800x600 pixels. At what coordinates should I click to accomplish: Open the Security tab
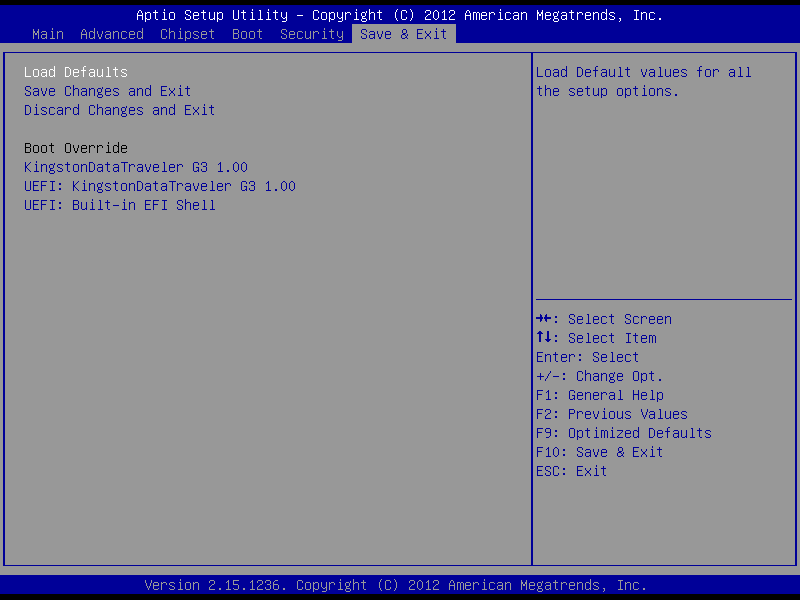[312, 34]
